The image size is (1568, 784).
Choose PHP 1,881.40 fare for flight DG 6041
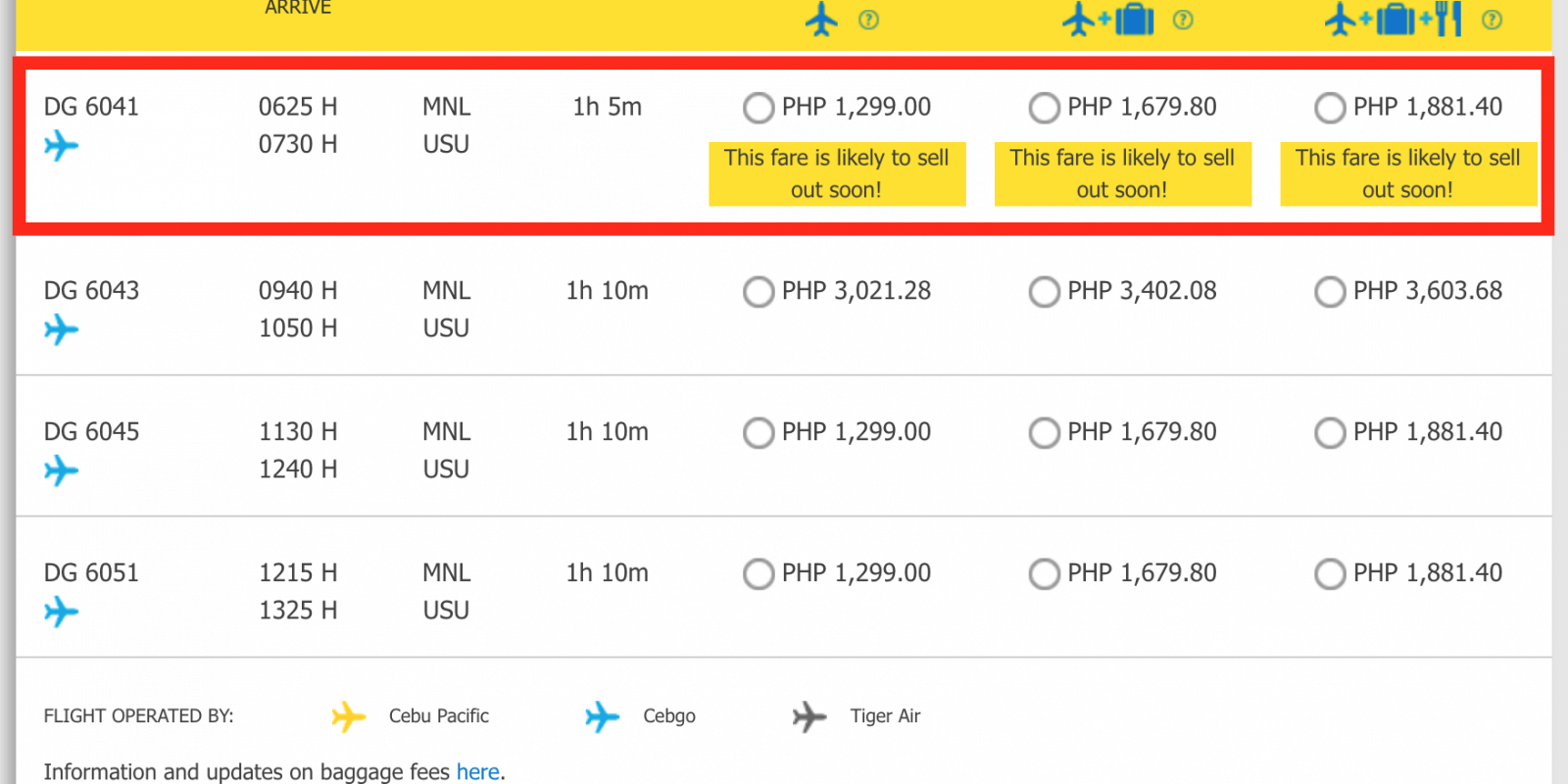point(1330,108)
